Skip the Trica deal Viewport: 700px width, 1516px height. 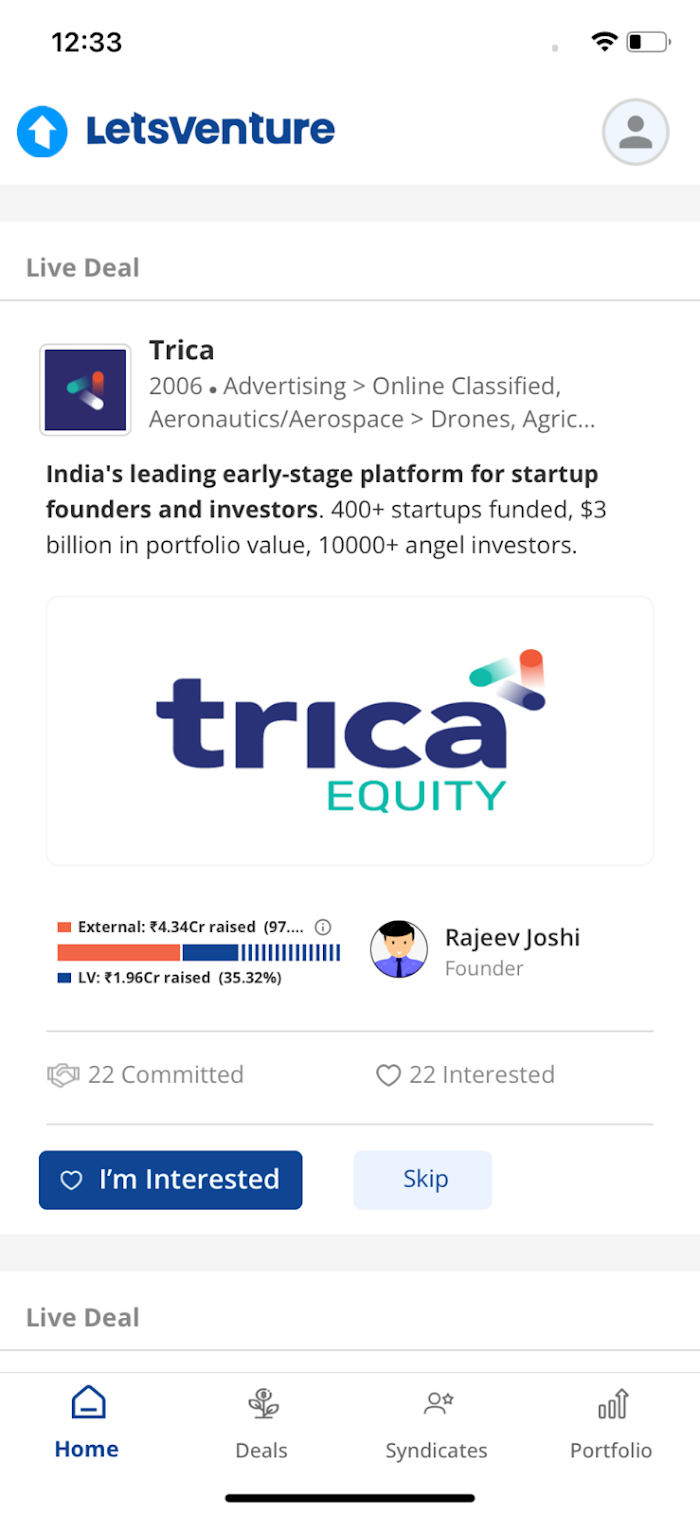[422, 1180]
